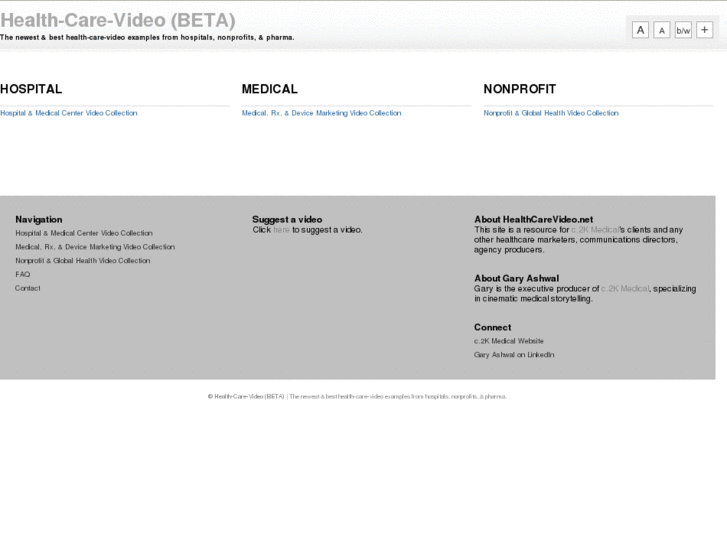Click the small A font size icon
727x545 pixels.
[662, 30]
